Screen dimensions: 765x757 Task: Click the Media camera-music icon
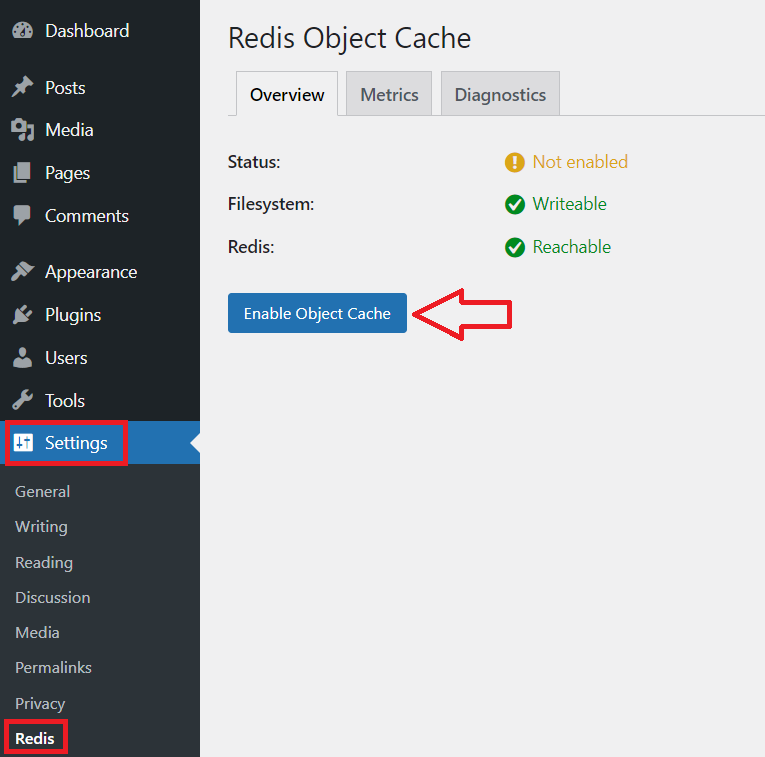coord(22,130)
